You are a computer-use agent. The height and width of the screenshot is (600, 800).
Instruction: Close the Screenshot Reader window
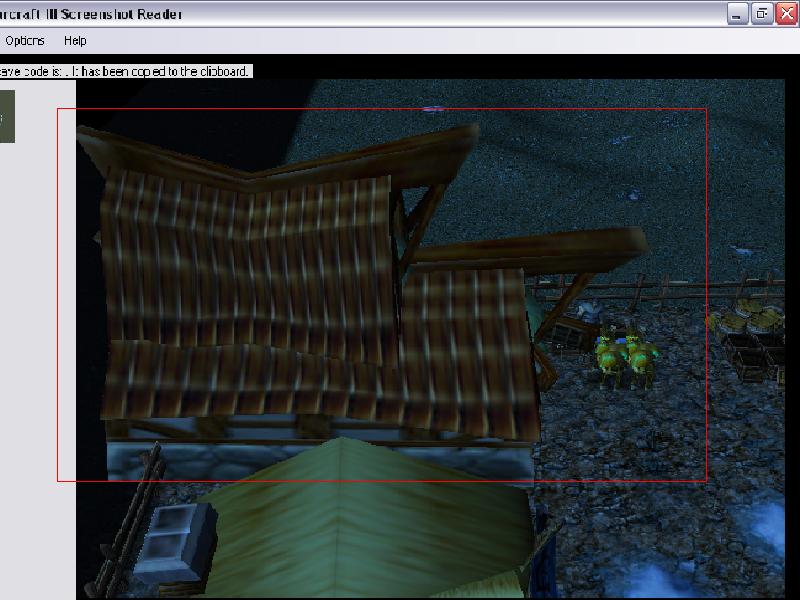click(786, 13)
